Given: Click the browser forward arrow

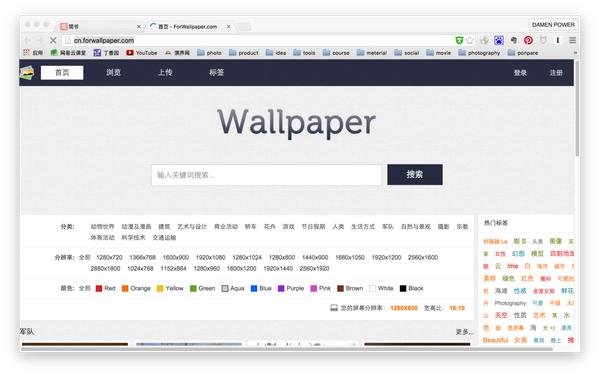Looking at the screenshot, I should tap(40, 40).
